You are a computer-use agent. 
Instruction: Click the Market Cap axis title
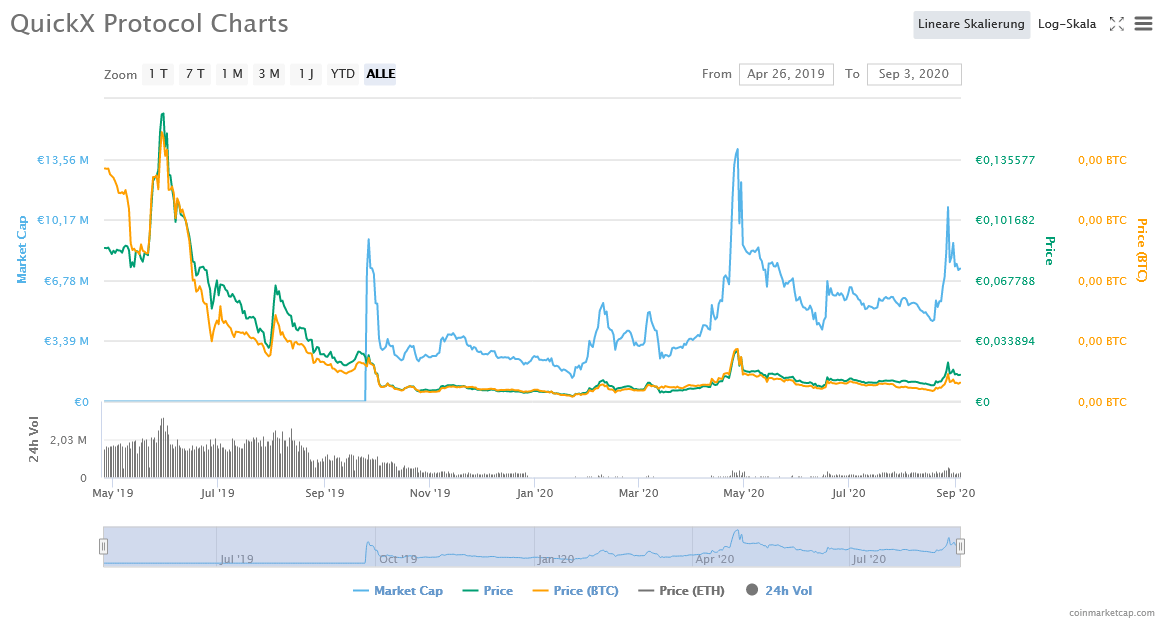[22, 250]
